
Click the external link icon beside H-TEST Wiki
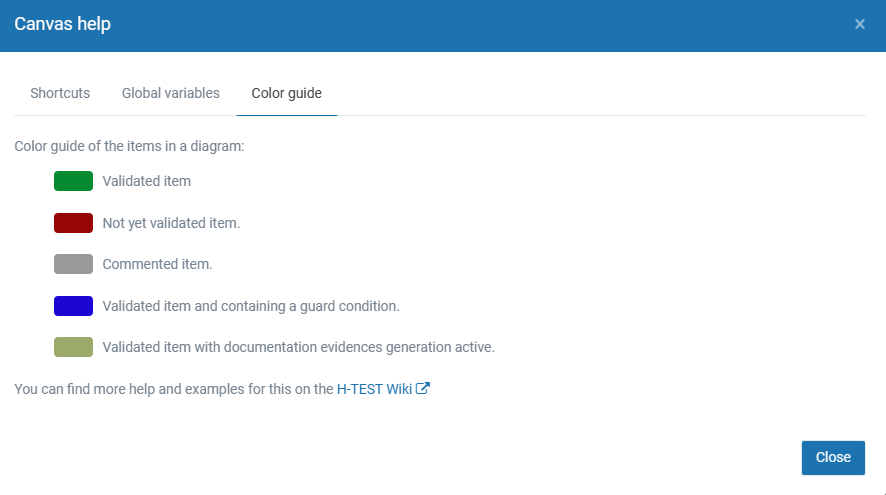click(423, 389)
